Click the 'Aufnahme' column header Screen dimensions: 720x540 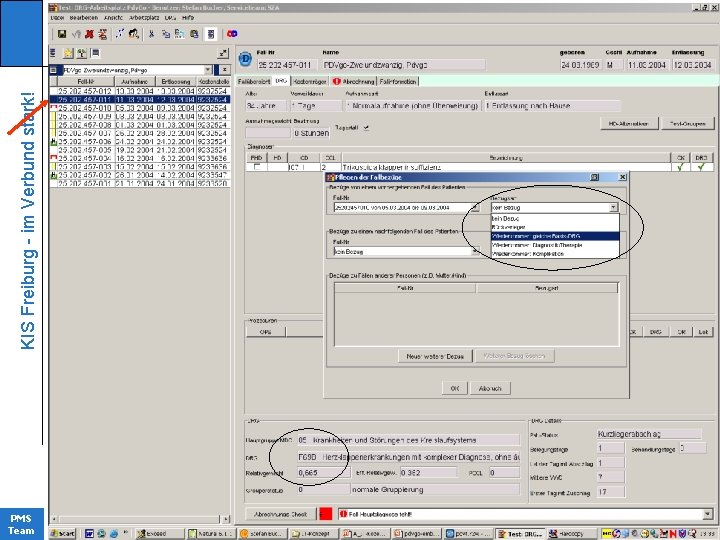pos(135,81)
